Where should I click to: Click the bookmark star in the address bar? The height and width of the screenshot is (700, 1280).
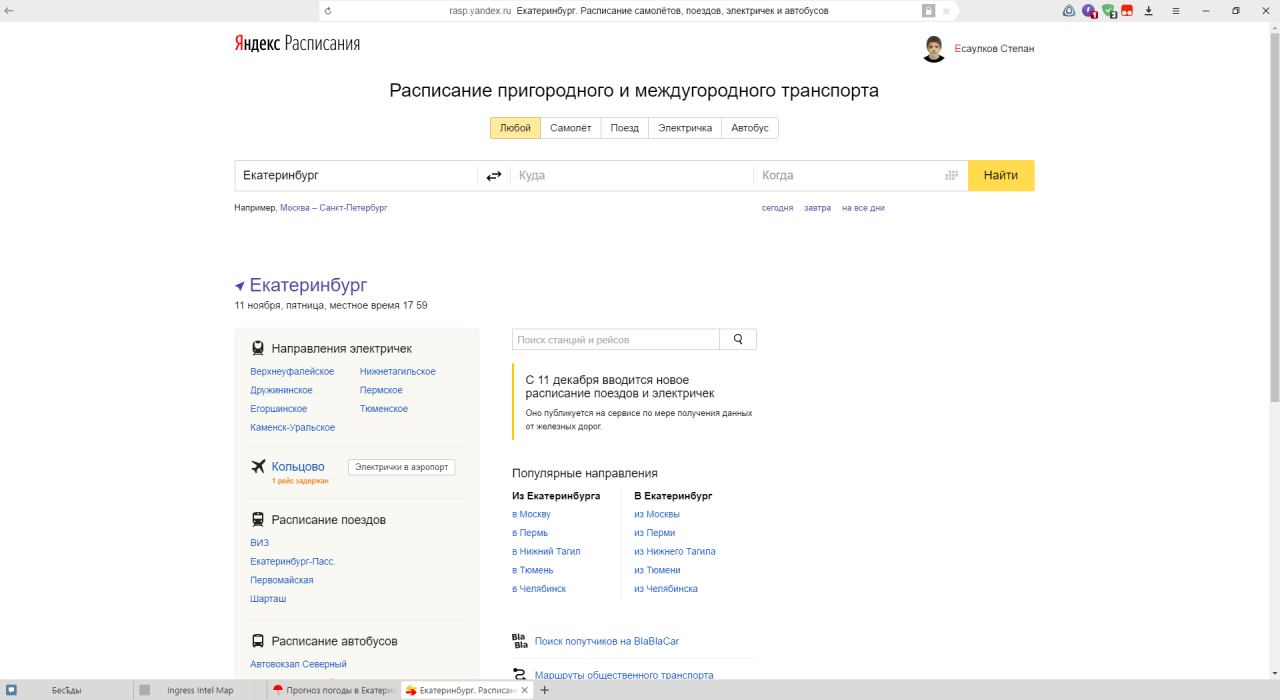tap(946, 11)
